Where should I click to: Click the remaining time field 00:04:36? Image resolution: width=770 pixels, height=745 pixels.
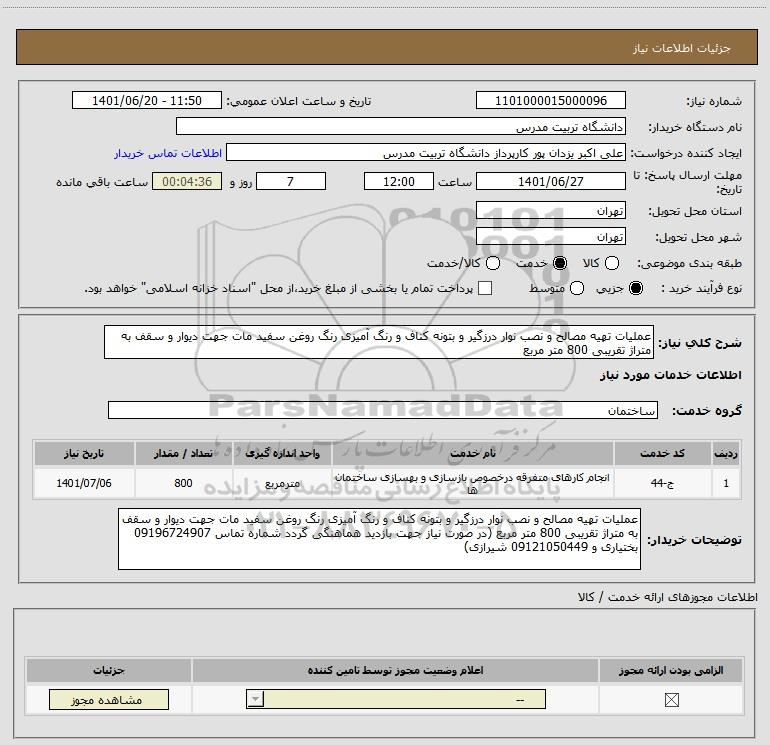click(187, 181)
